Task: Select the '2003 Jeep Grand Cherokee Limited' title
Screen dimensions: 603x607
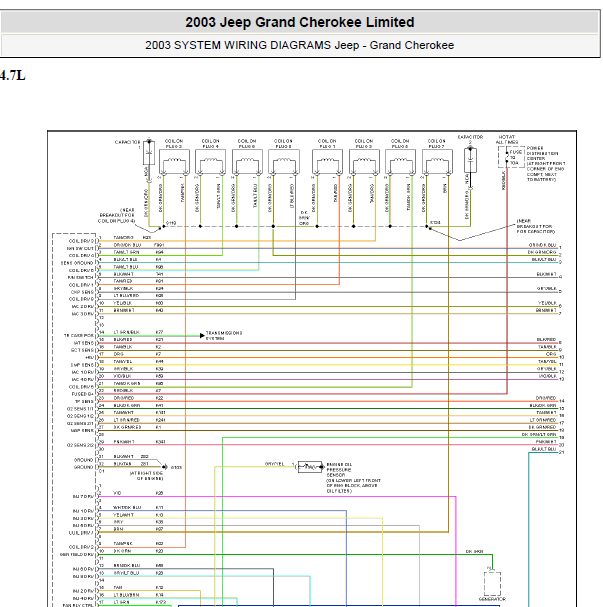Action: pyautogui.click(x=300, y=22)
